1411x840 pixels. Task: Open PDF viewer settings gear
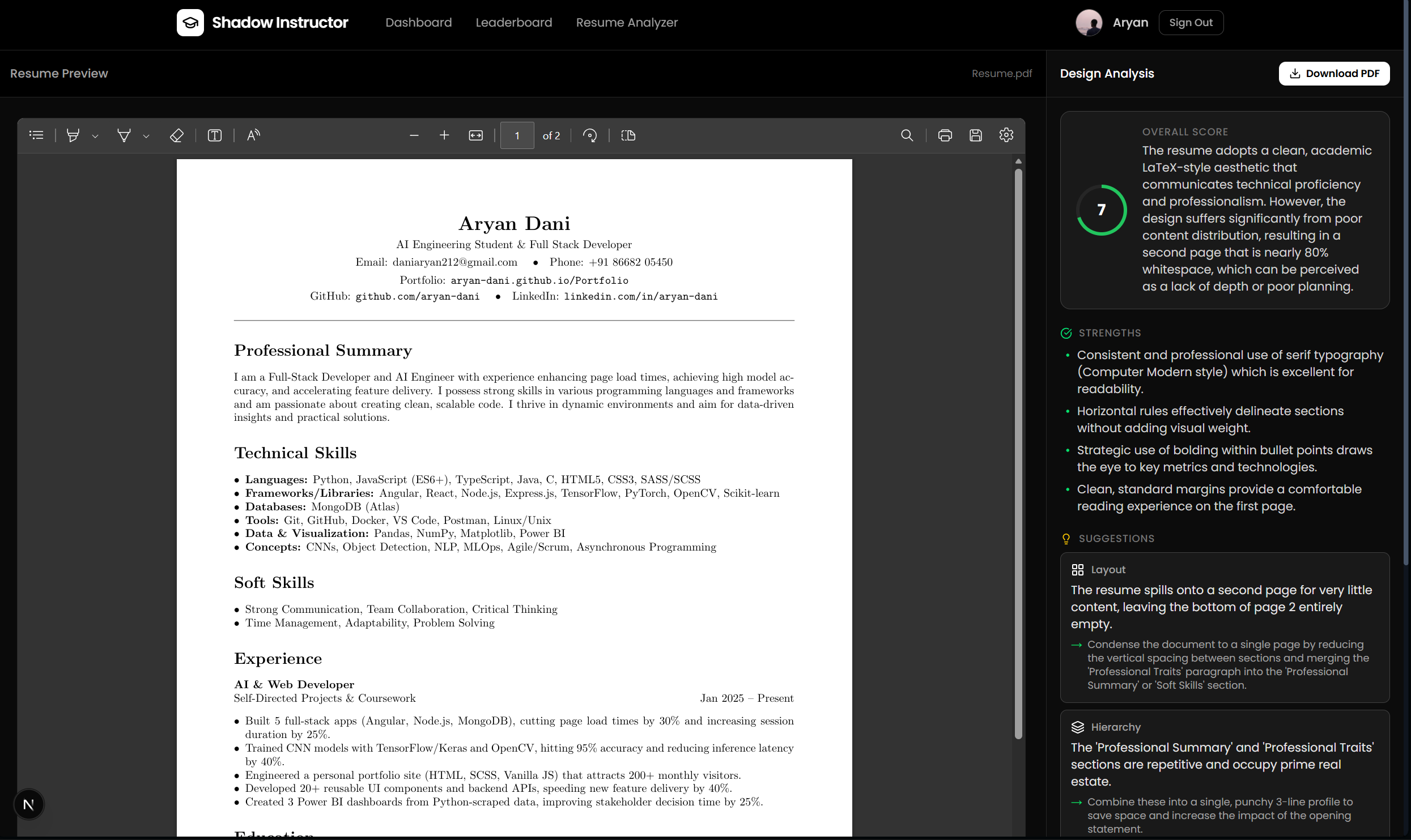[x=1006, y=135]
